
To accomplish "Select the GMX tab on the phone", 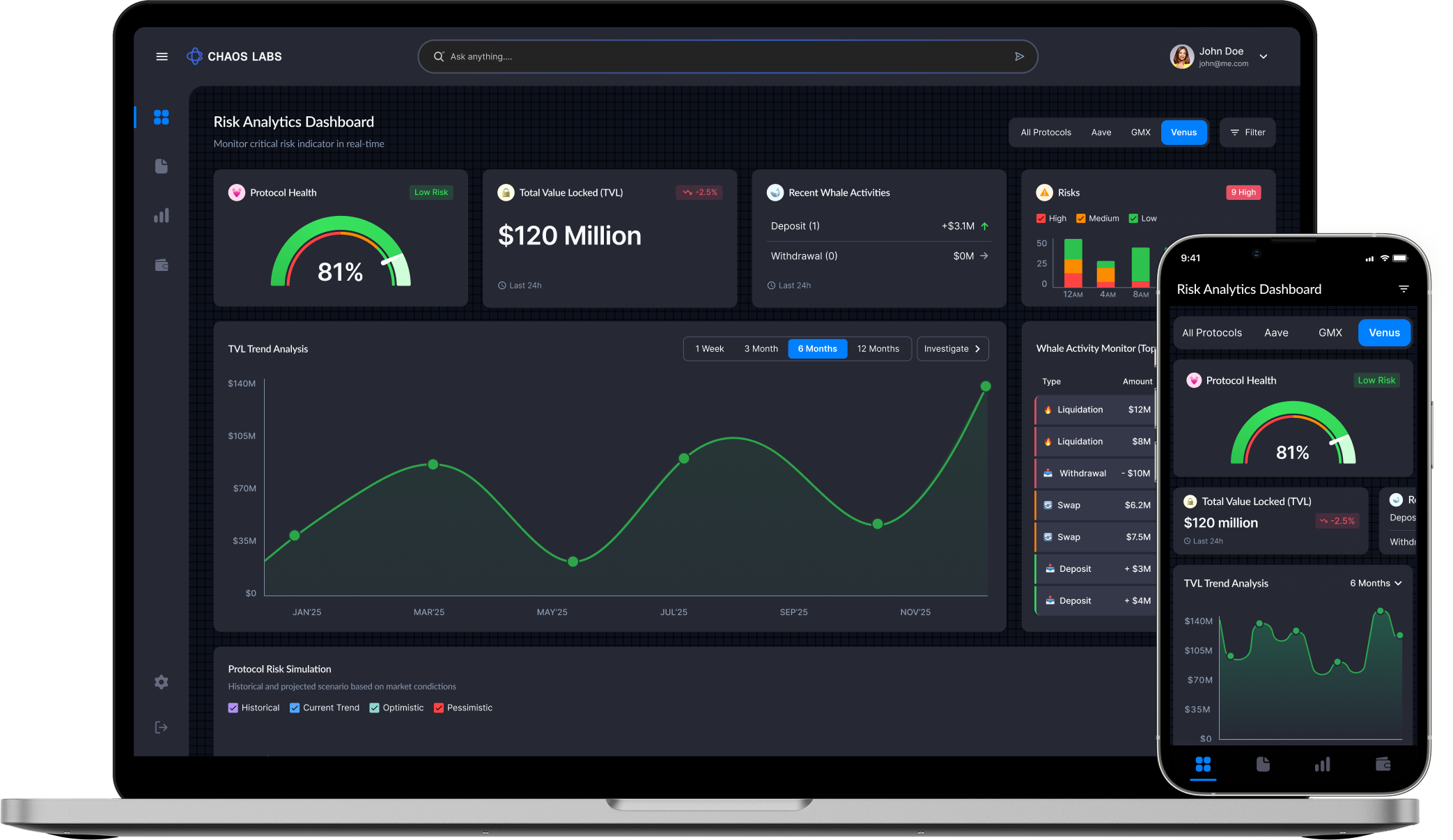I will (1330, 333).
